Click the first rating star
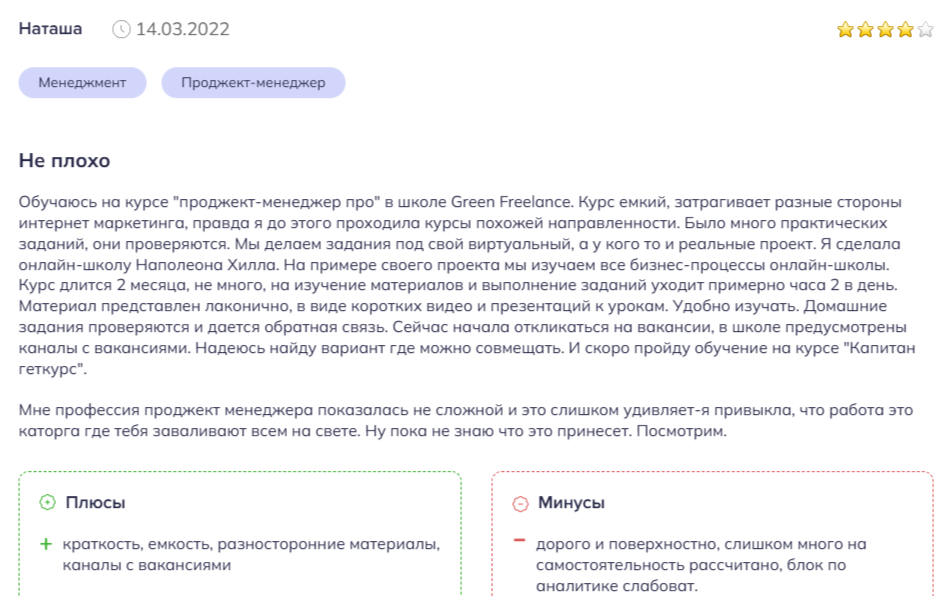This screenshot has height=596, width=942. tap(845, 29)
